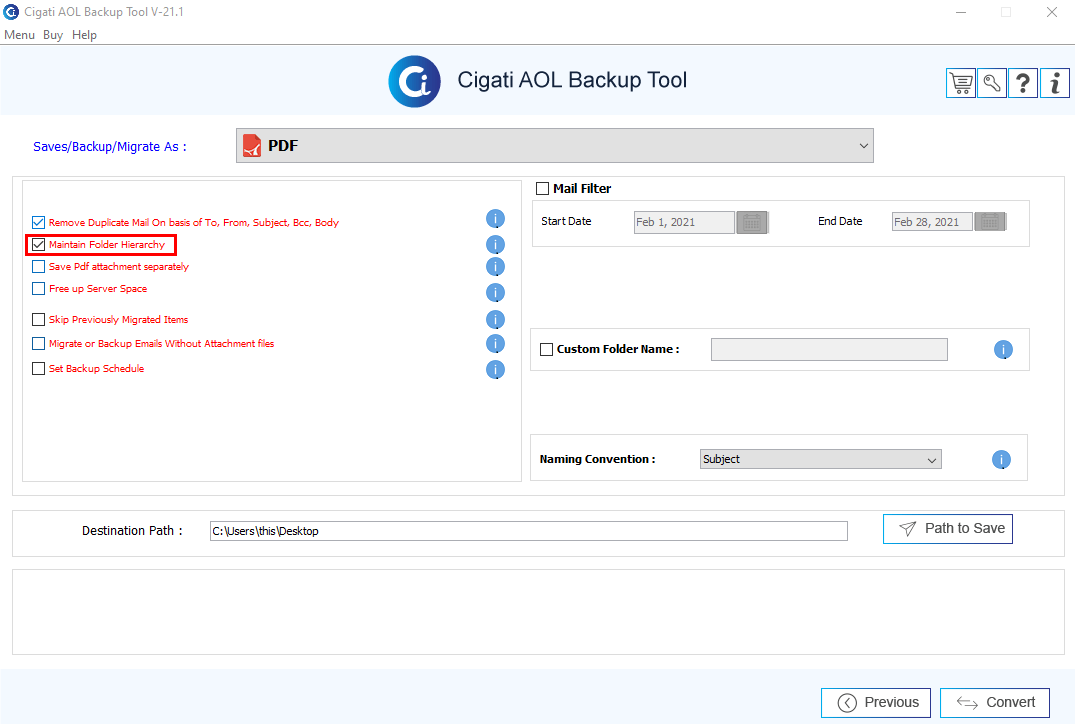
Task: Check Migrate or Backup Emails Without Attachment
Action: click(38, 343)
